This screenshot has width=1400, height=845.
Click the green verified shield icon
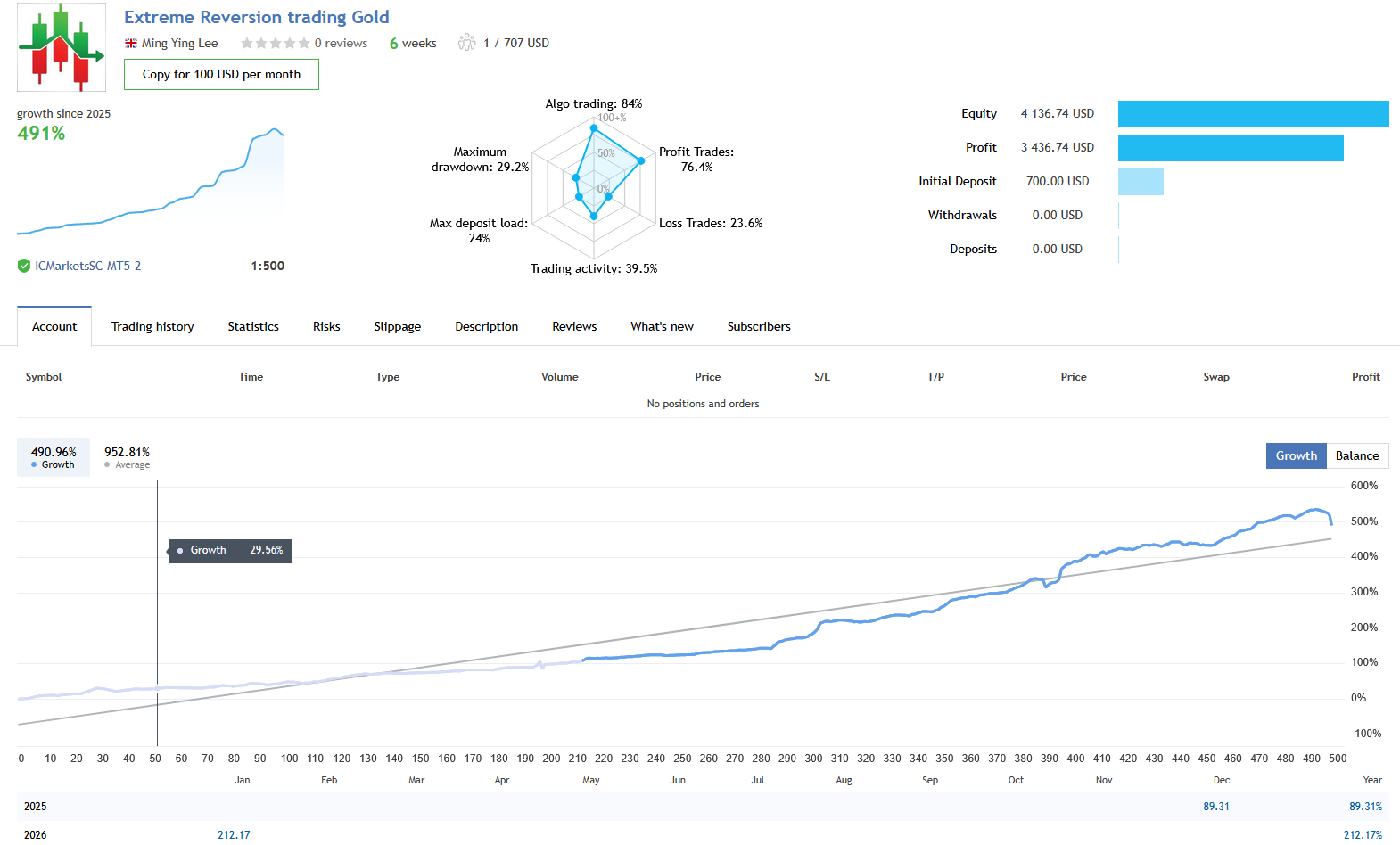[24, 266]
